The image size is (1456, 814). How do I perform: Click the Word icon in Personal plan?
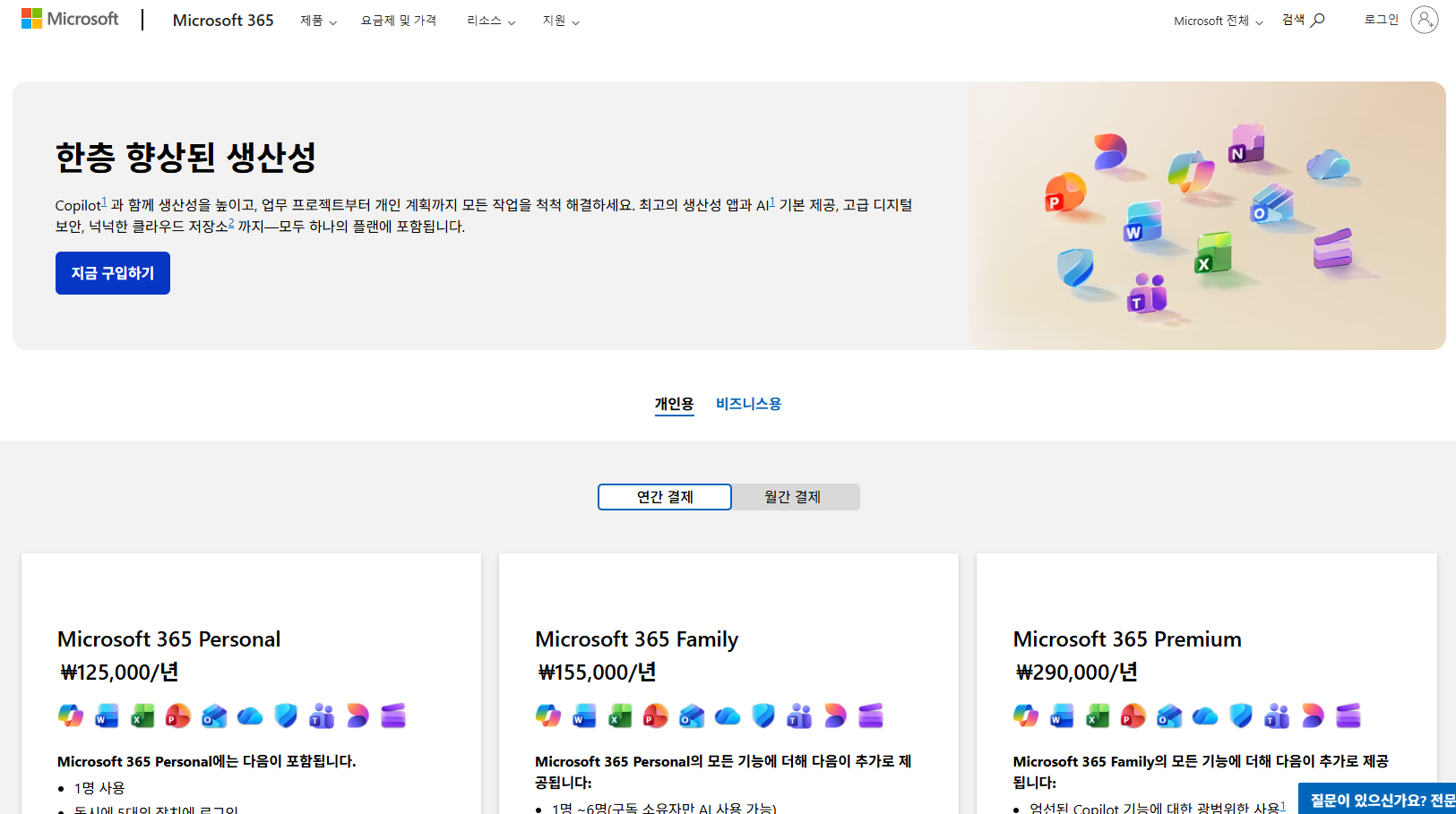tap(107, 715)
